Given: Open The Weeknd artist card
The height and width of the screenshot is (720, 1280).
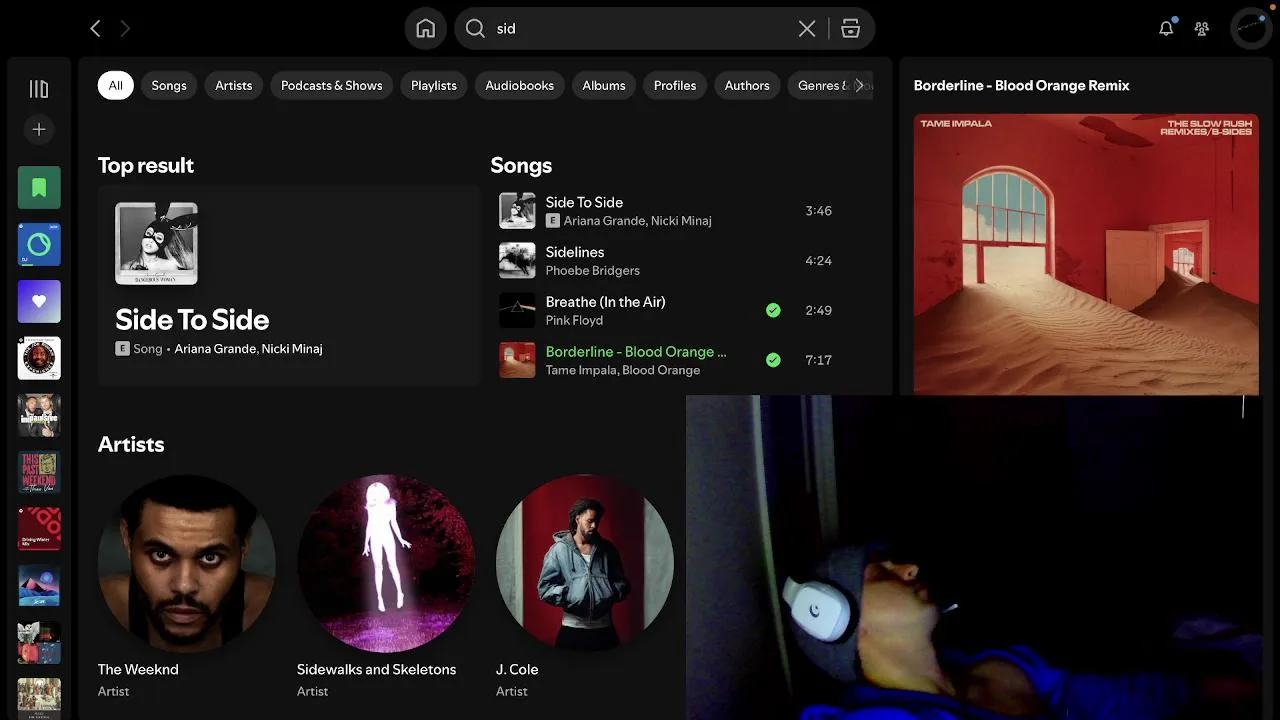Looking at the screenshot, I should [187, 586].
